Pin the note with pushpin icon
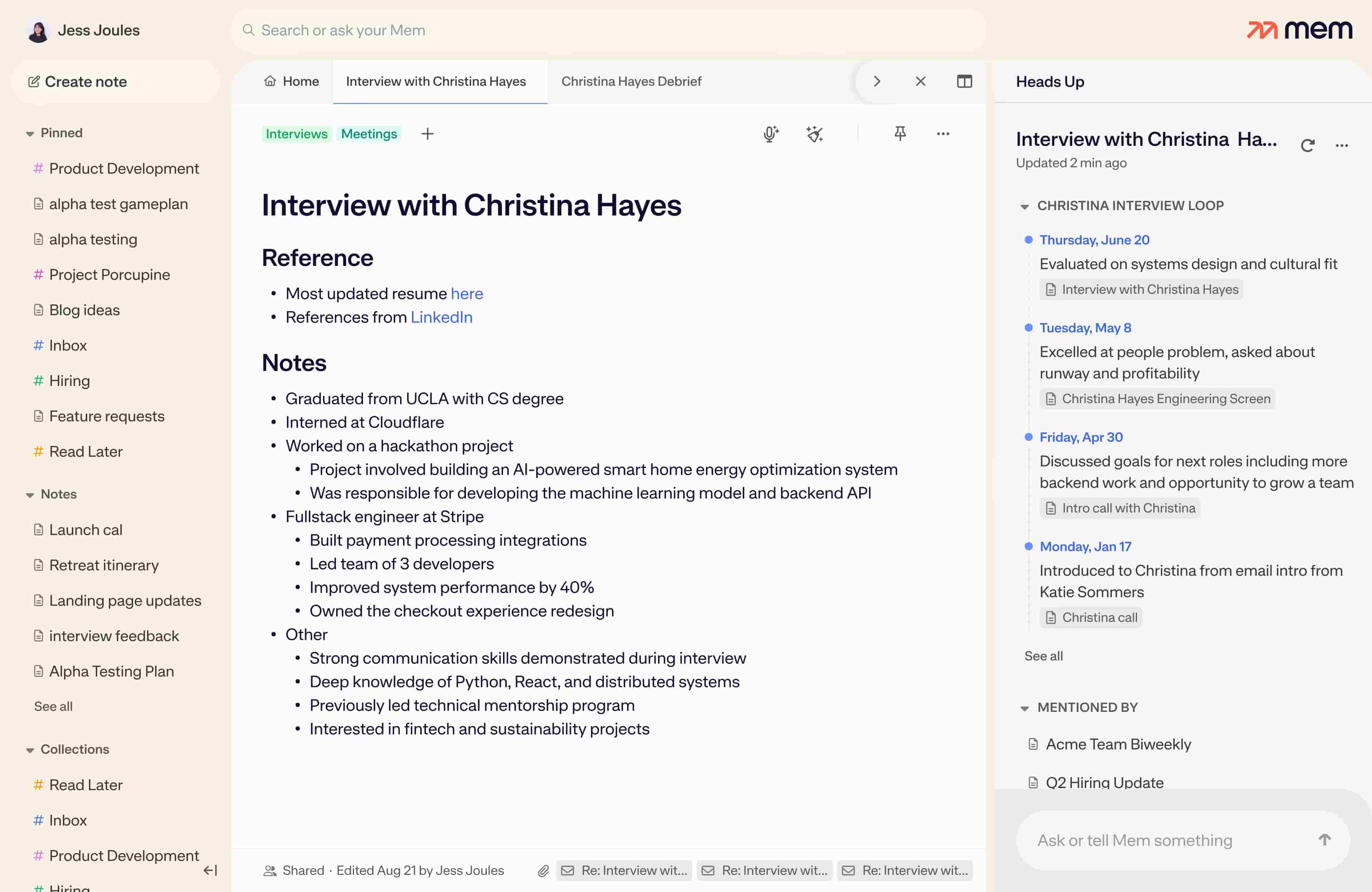The height and width of the screenshot is (892, 1372). coord(899,134)
